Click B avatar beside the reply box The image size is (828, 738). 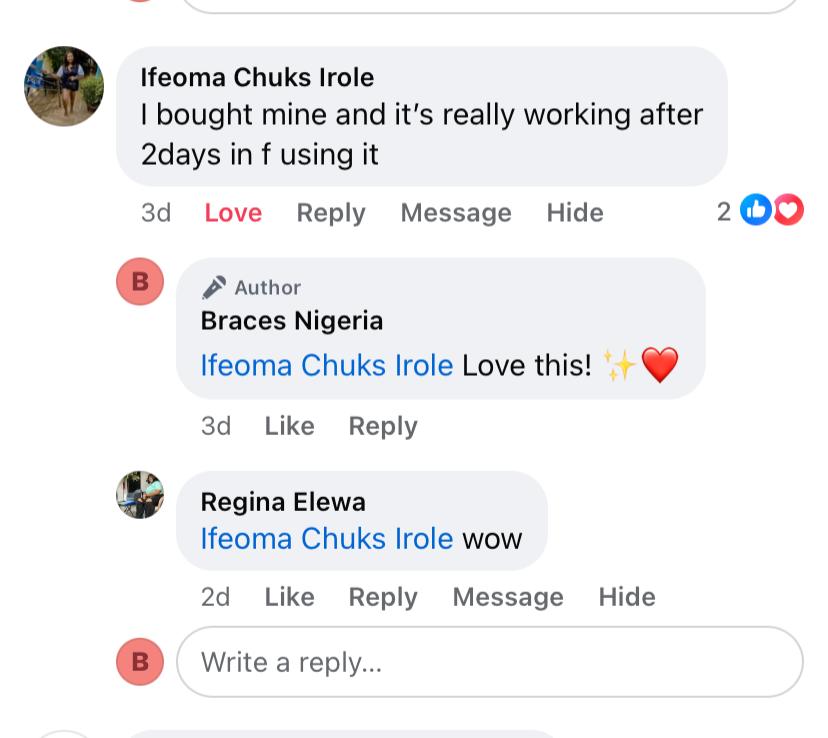(x=140, y=661)
